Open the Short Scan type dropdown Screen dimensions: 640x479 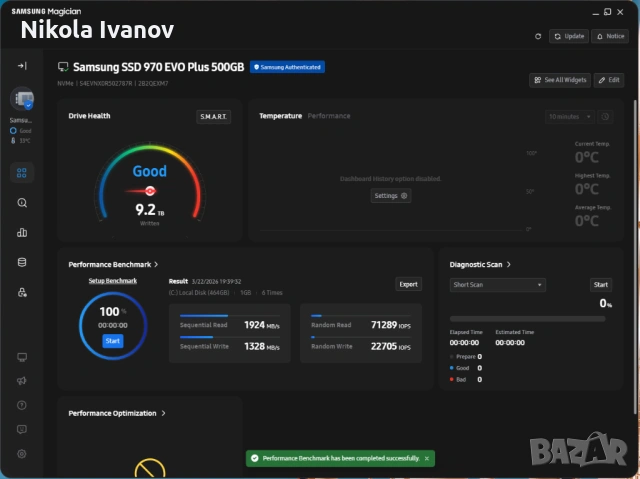[498, 285]
